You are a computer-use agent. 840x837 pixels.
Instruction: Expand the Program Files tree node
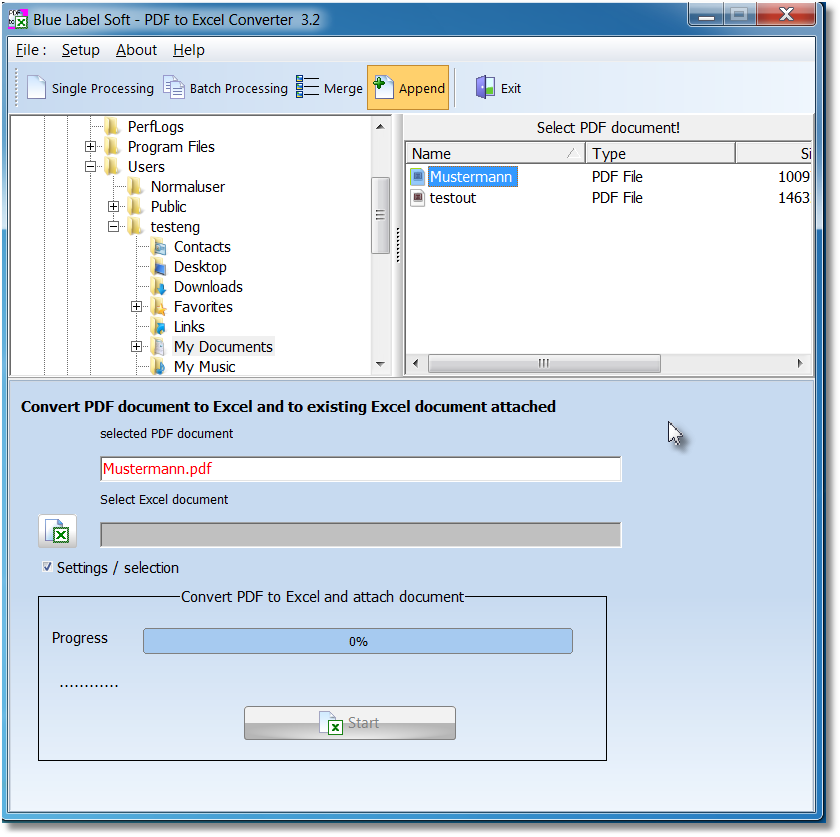91,146
